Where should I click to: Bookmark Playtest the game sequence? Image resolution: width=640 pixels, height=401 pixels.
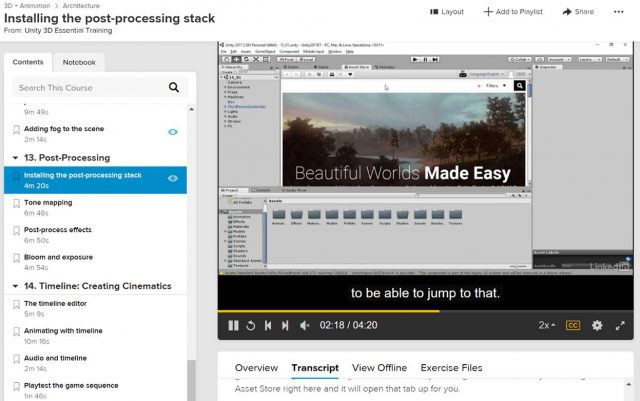16,386
